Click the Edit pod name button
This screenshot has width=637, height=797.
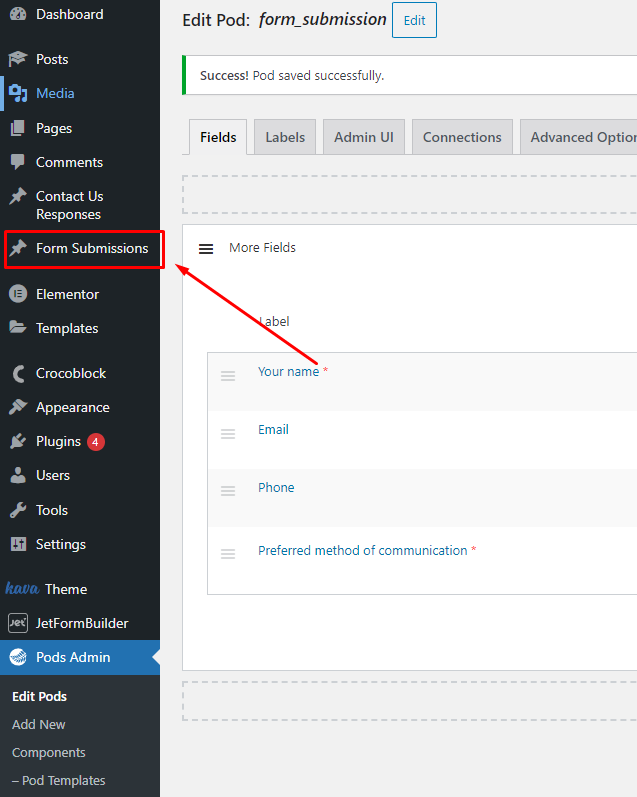click(414, 20)
